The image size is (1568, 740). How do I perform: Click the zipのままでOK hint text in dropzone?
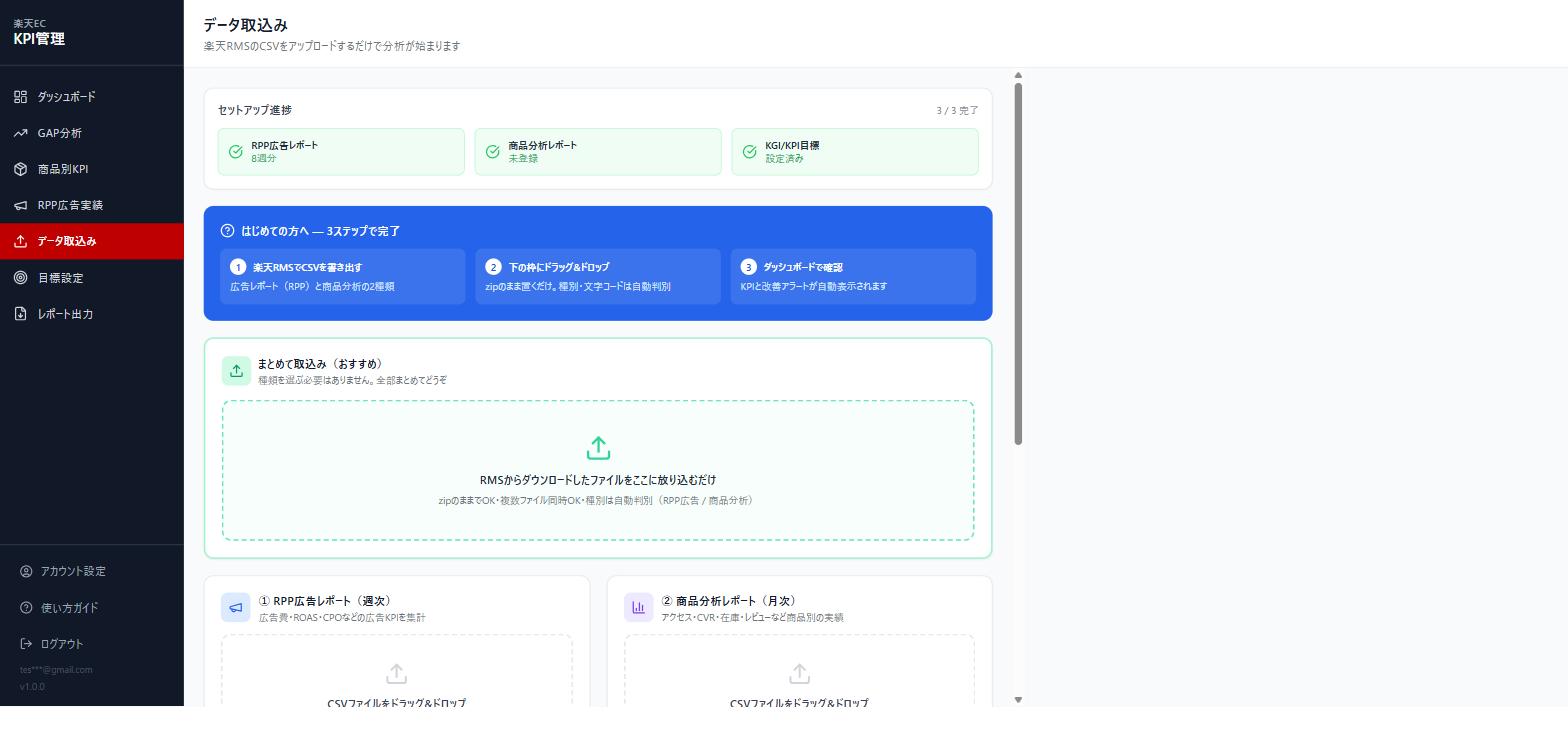point(598,500)
